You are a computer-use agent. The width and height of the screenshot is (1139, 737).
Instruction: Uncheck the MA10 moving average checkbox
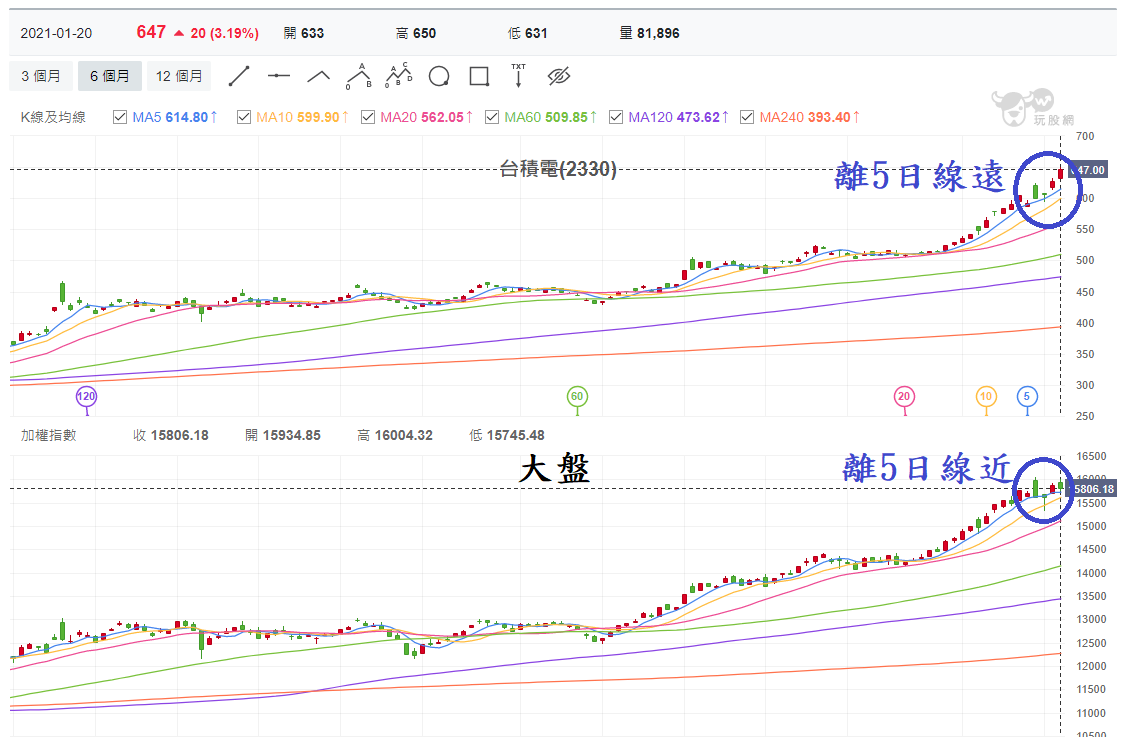click(244, 117)
